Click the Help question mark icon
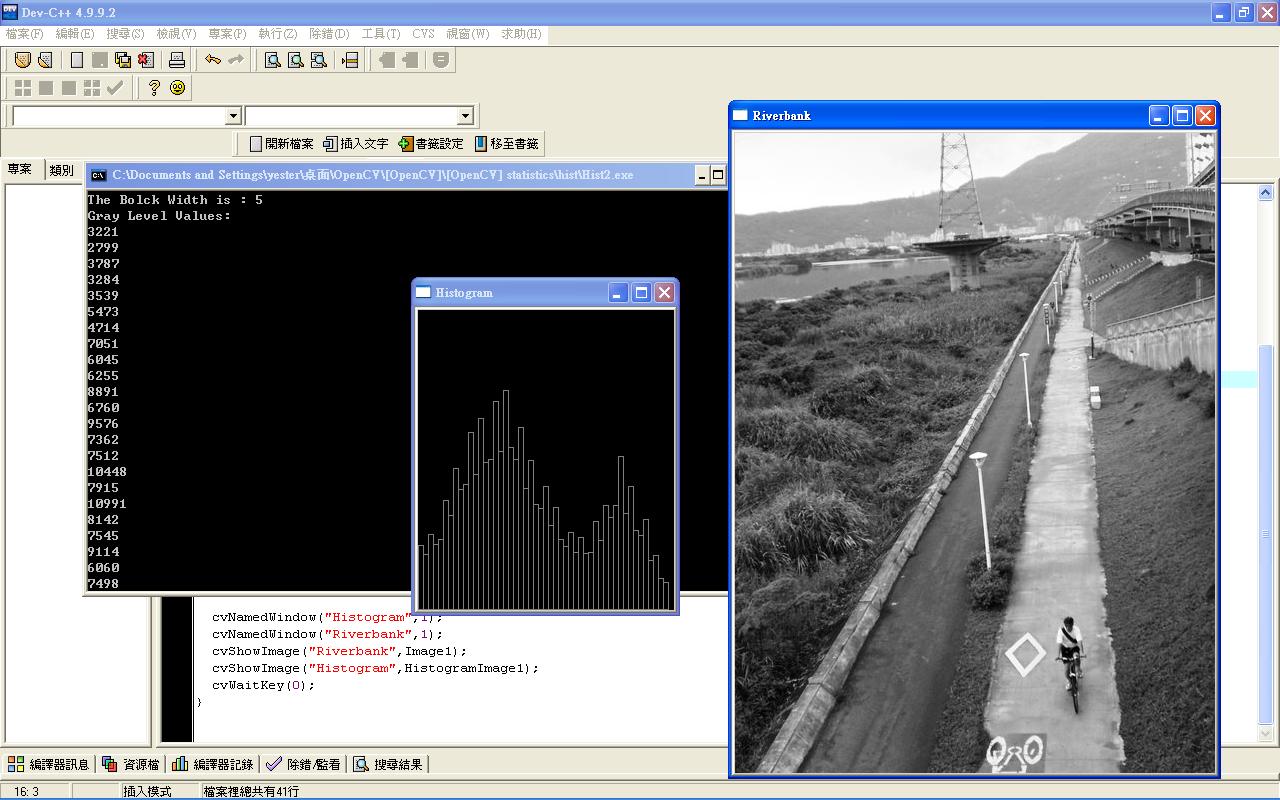The height and width of the screenshot is (800, 1280). (154, 88)
